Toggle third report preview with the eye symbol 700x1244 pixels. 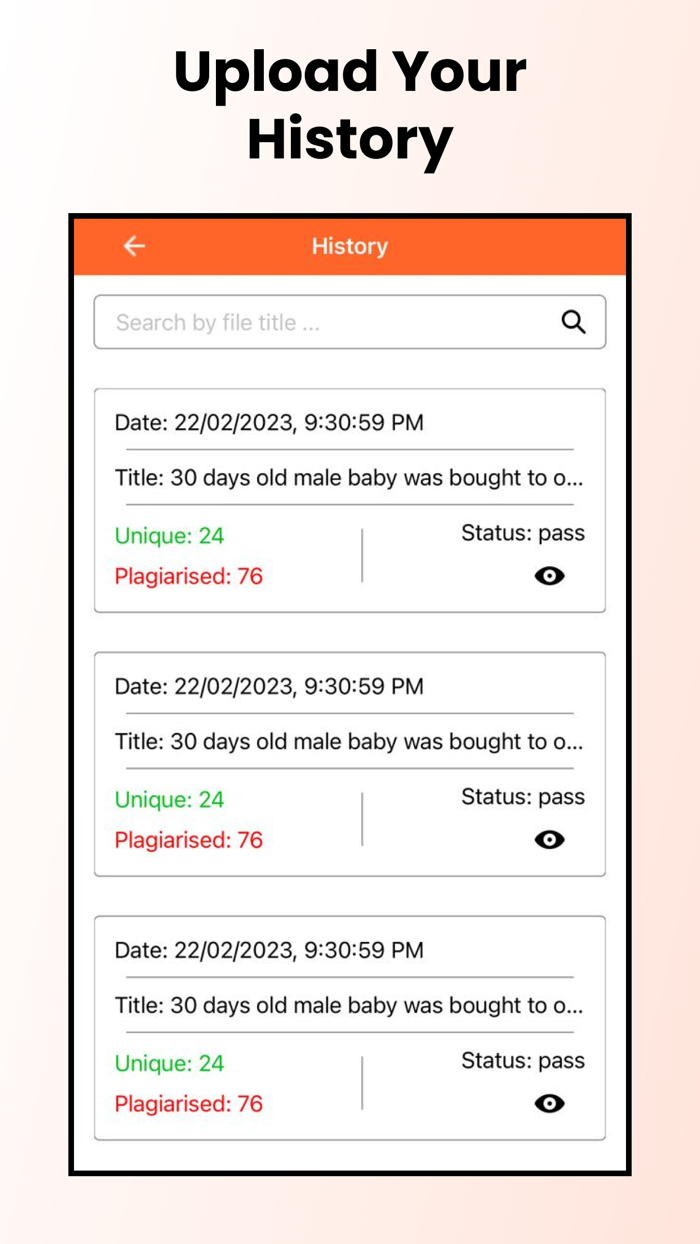549,1103
